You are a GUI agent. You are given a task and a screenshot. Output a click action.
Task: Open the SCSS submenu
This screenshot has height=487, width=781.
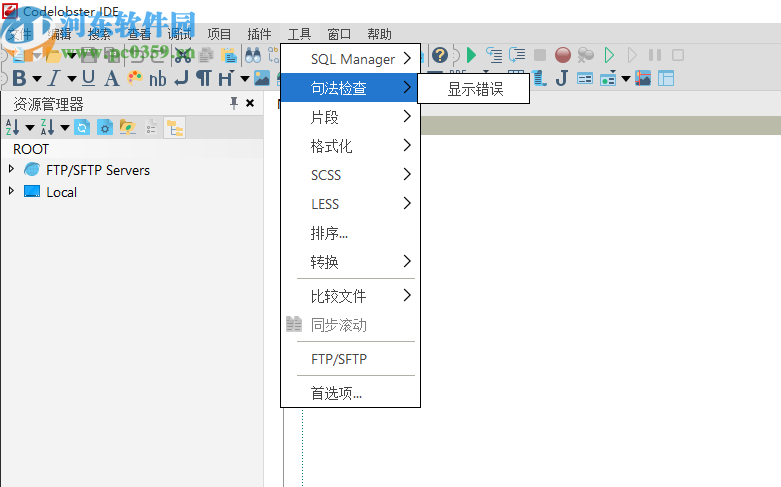coord(351,175)
